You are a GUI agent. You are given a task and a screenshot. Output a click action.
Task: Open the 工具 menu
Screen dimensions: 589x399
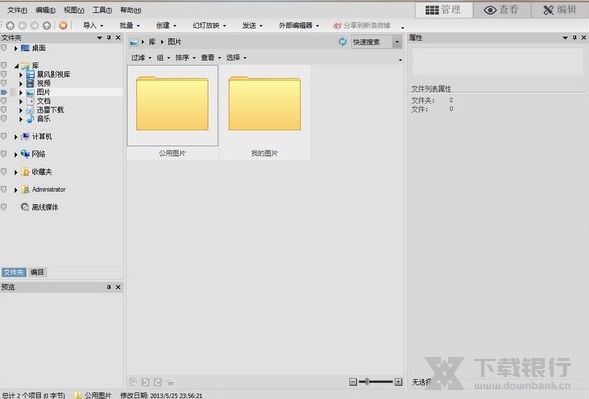pos(102,10)
